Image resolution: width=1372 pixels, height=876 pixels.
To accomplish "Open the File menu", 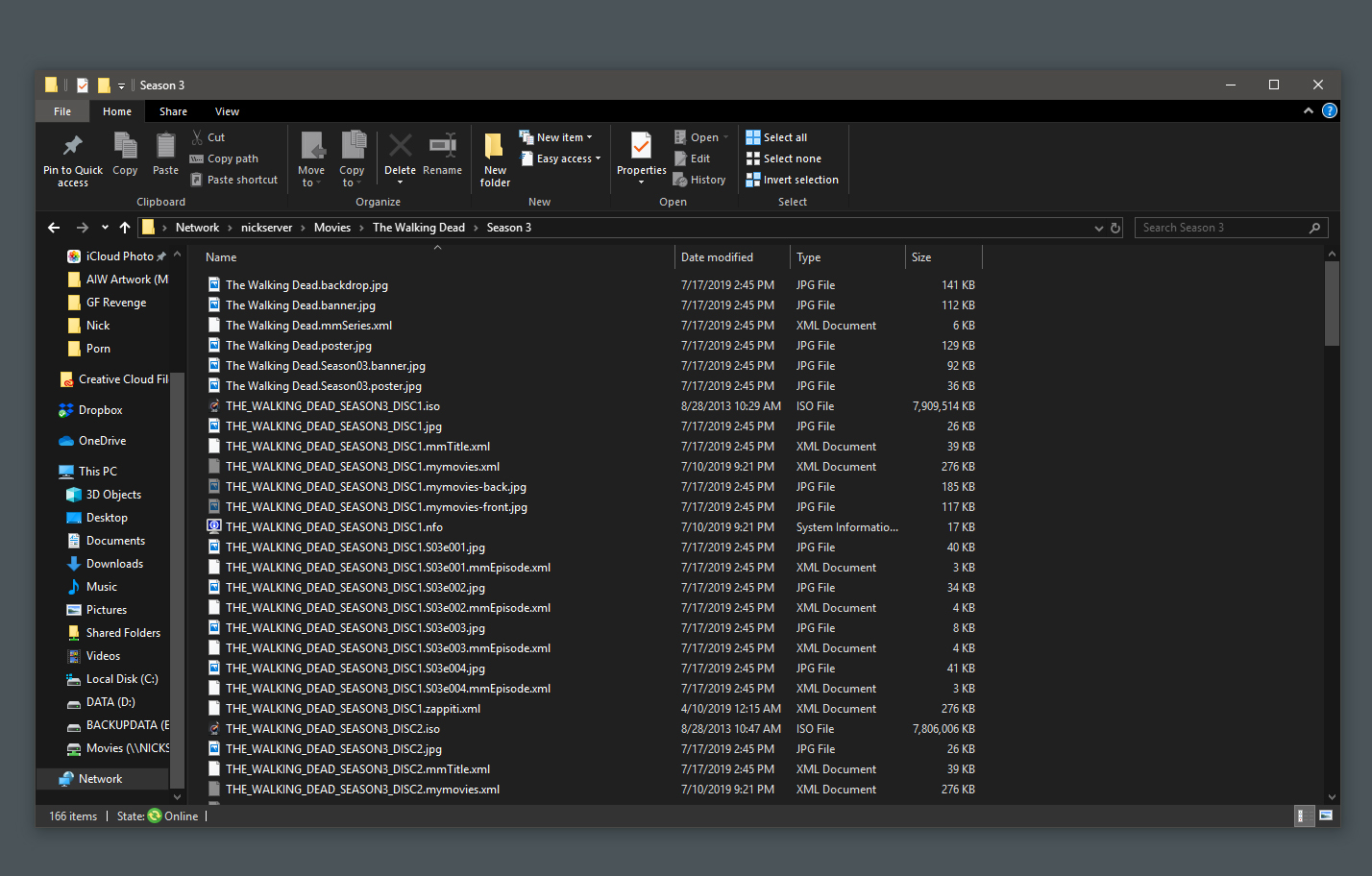I will click(x=62, y=111).
